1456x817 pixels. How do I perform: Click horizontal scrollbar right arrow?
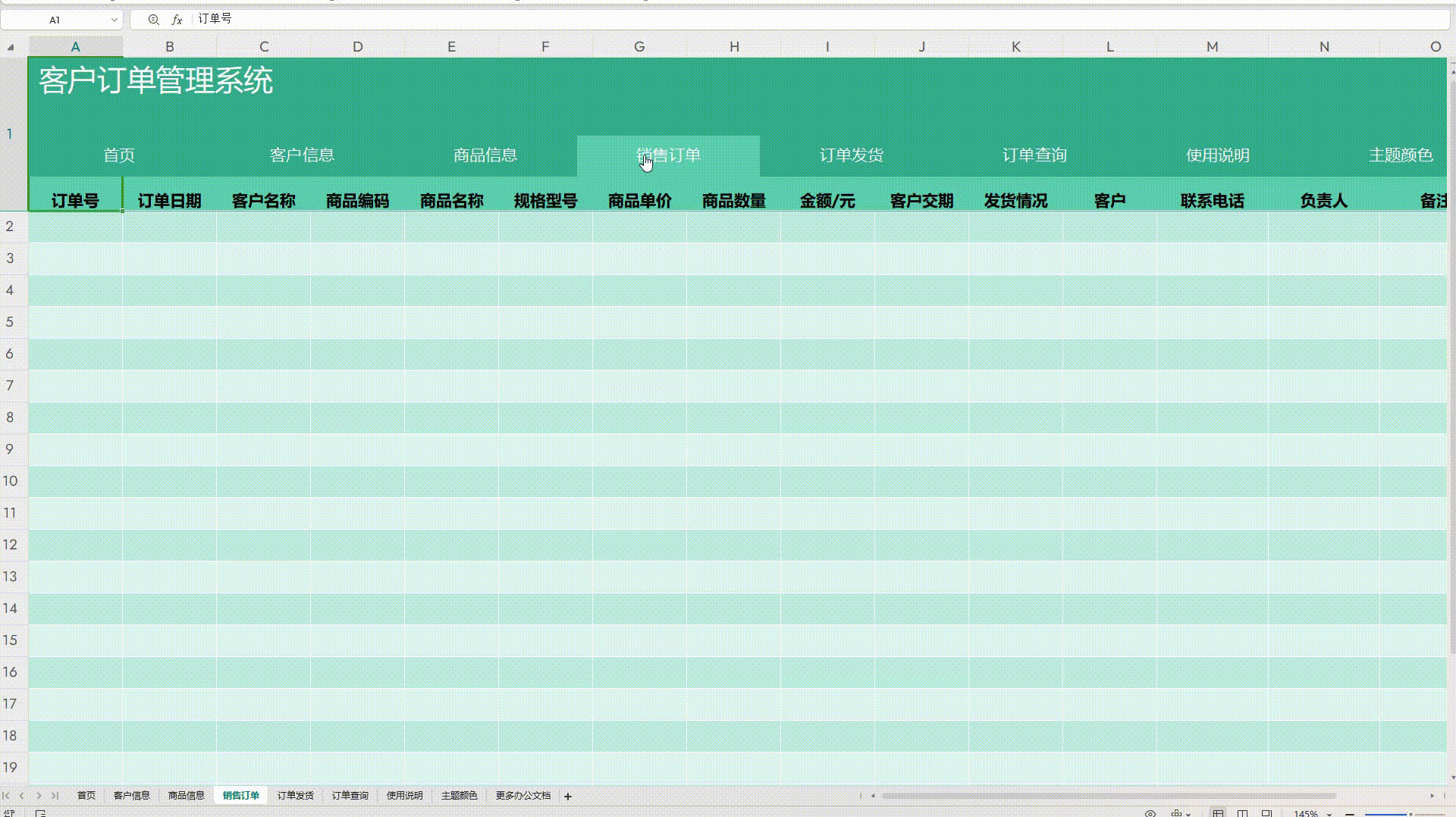[1432, 796]
